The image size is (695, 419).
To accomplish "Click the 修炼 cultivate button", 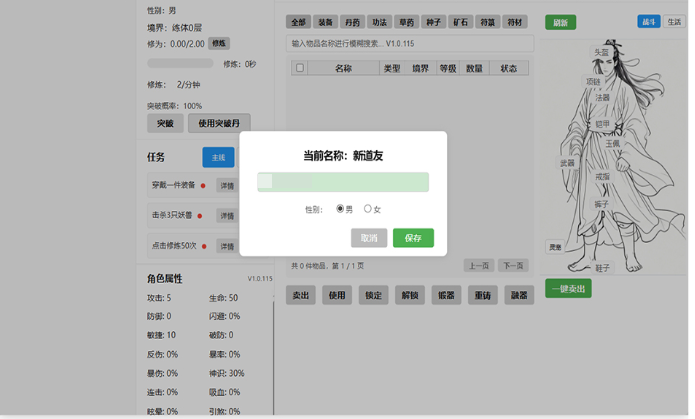I will pos(219,43).
